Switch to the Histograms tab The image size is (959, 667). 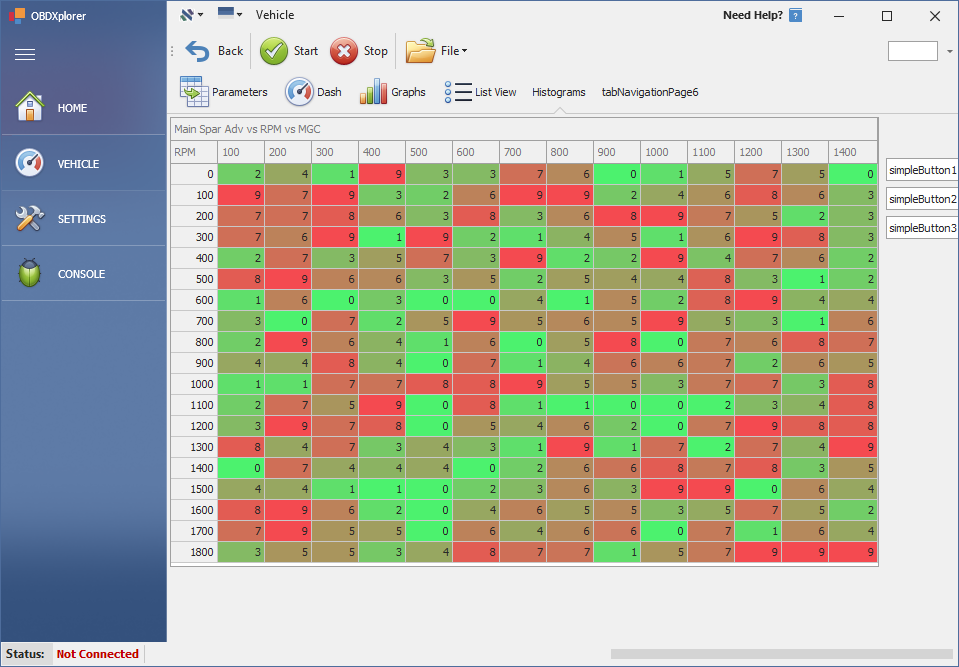coord(558,92)
